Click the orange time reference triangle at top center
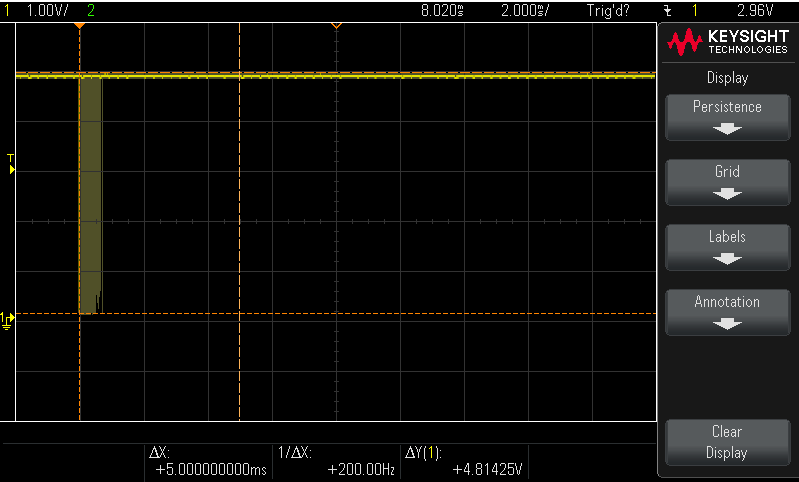 pyautogui.click(x=336, y=25)
